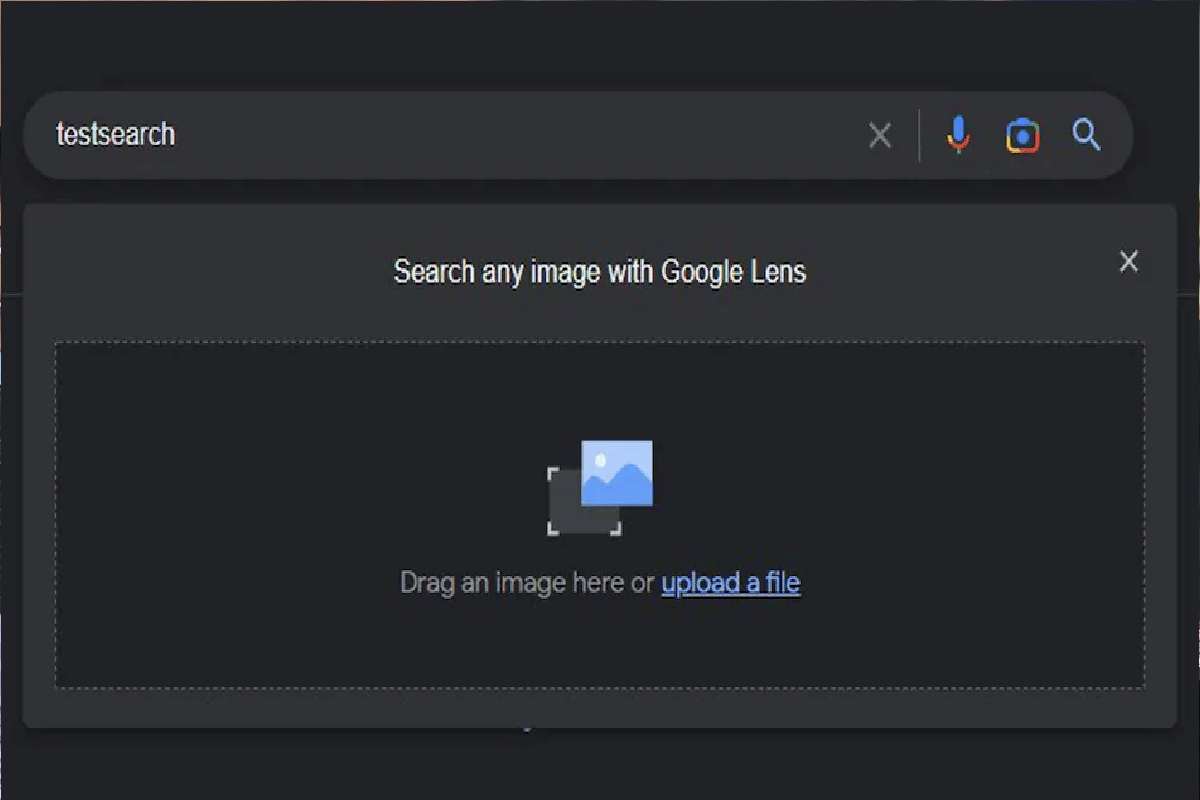
Task: Select the 'Search any image with Google Lens' heading
Action: coord(600,271)
